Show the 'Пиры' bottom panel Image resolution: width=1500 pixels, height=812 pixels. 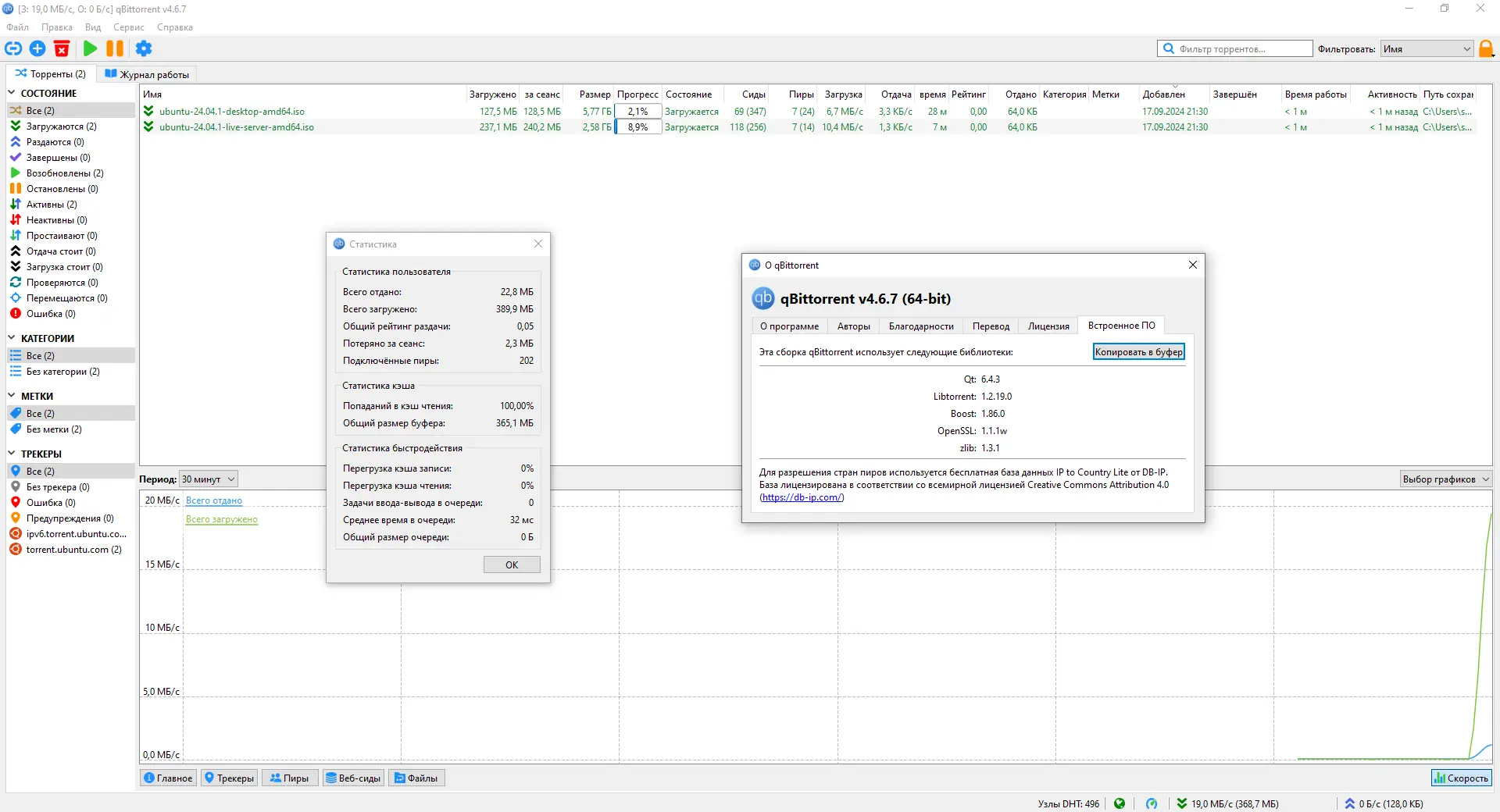290,778
